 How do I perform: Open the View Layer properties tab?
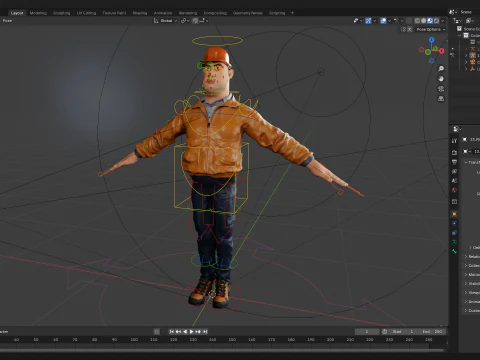pos(454,171)
